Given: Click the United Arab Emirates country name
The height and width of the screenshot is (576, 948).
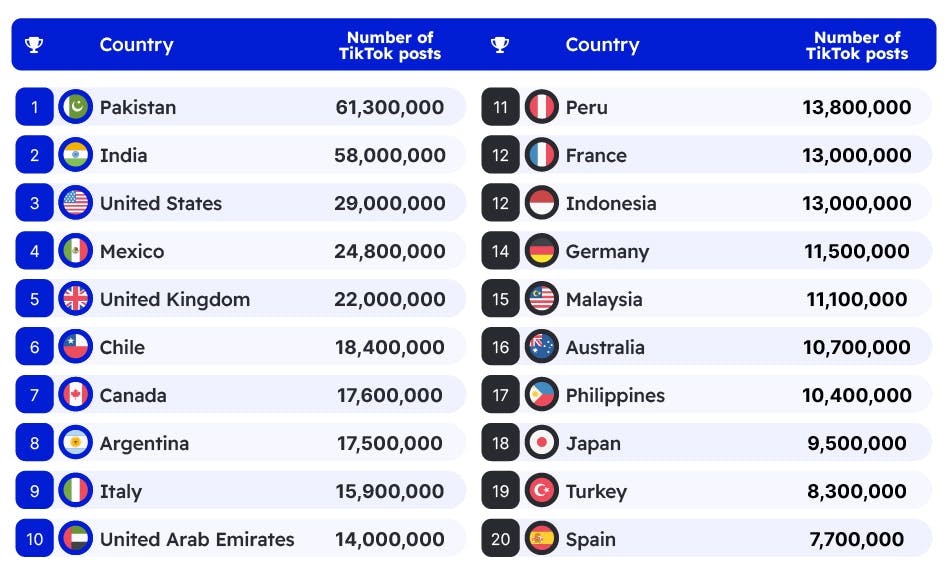Looking at the screenshot, I should [x=197, y=539].
